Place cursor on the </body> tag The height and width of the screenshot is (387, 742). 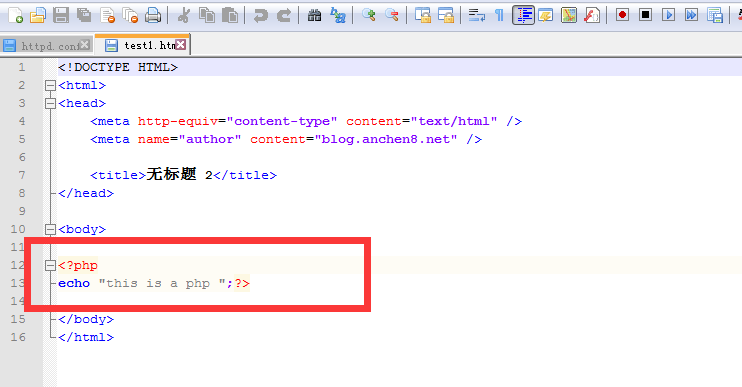[86, 319]
